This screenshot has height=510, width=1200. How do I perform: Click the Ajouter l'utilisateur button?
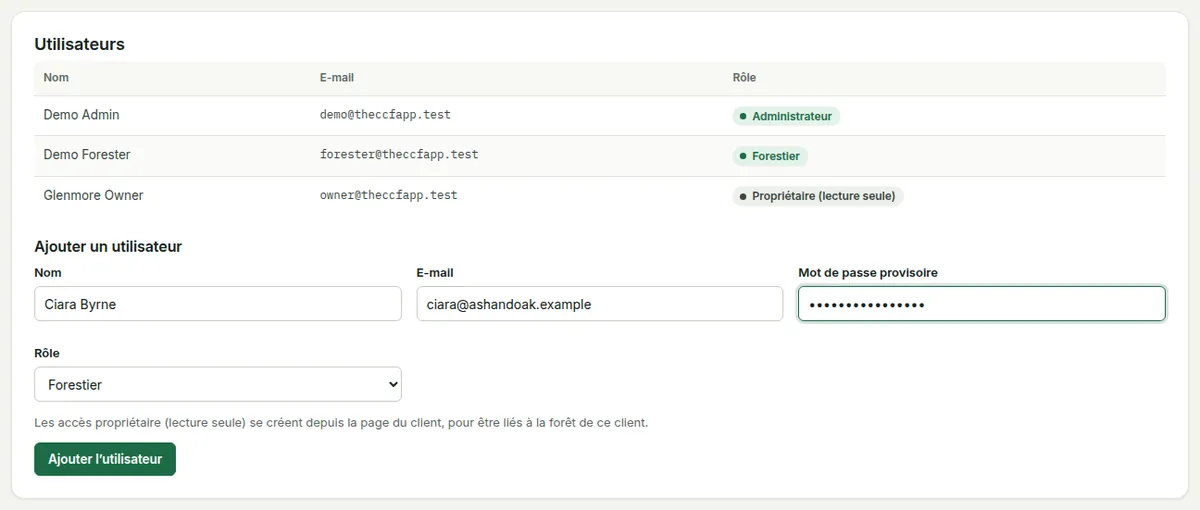pos(105,459)
